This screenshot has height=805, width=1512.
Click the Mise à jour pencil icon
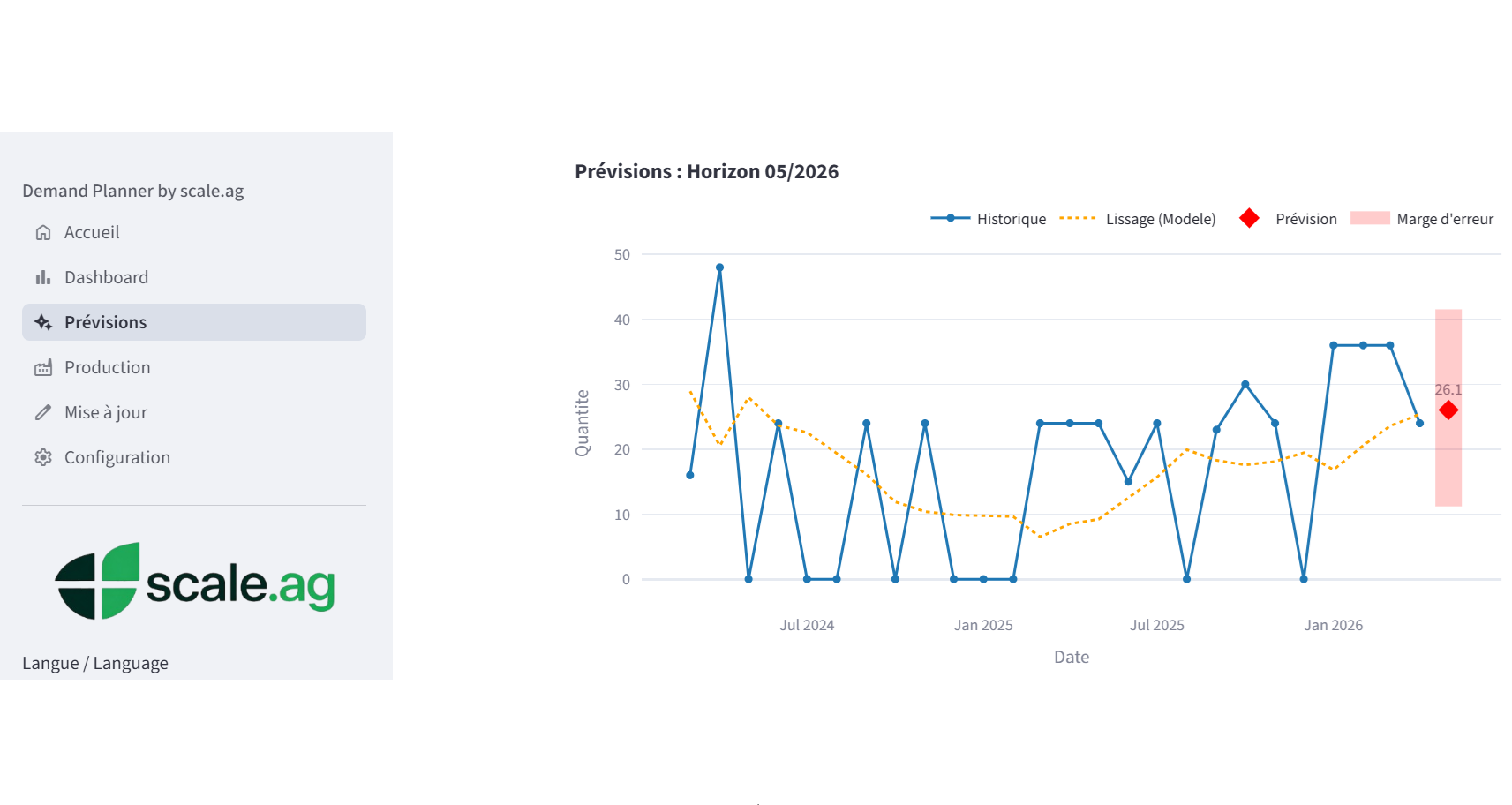pos(43,412)
